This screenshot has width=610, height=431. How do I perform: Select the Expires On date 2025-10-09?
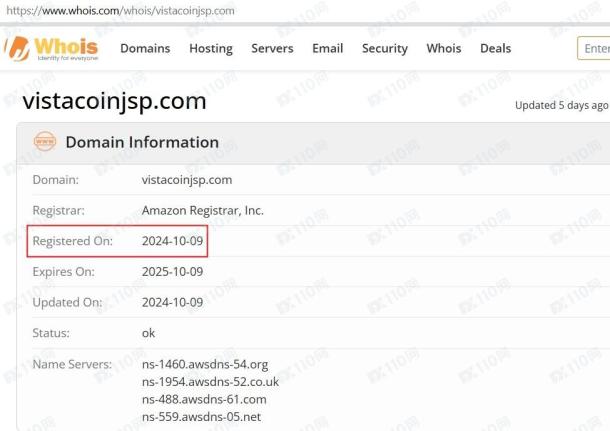(x=172, y=272)
